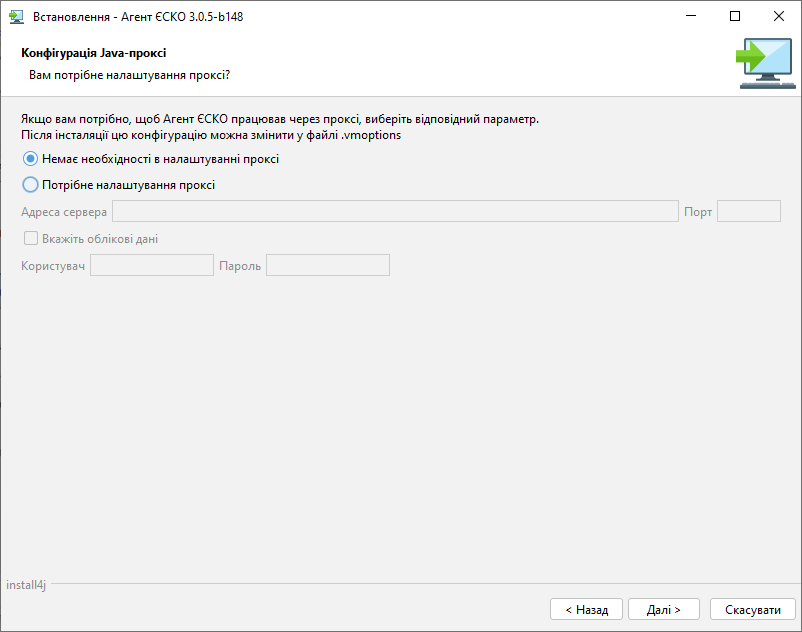
Task: Click the installer icon in the title bar
Action: (16, 17)
